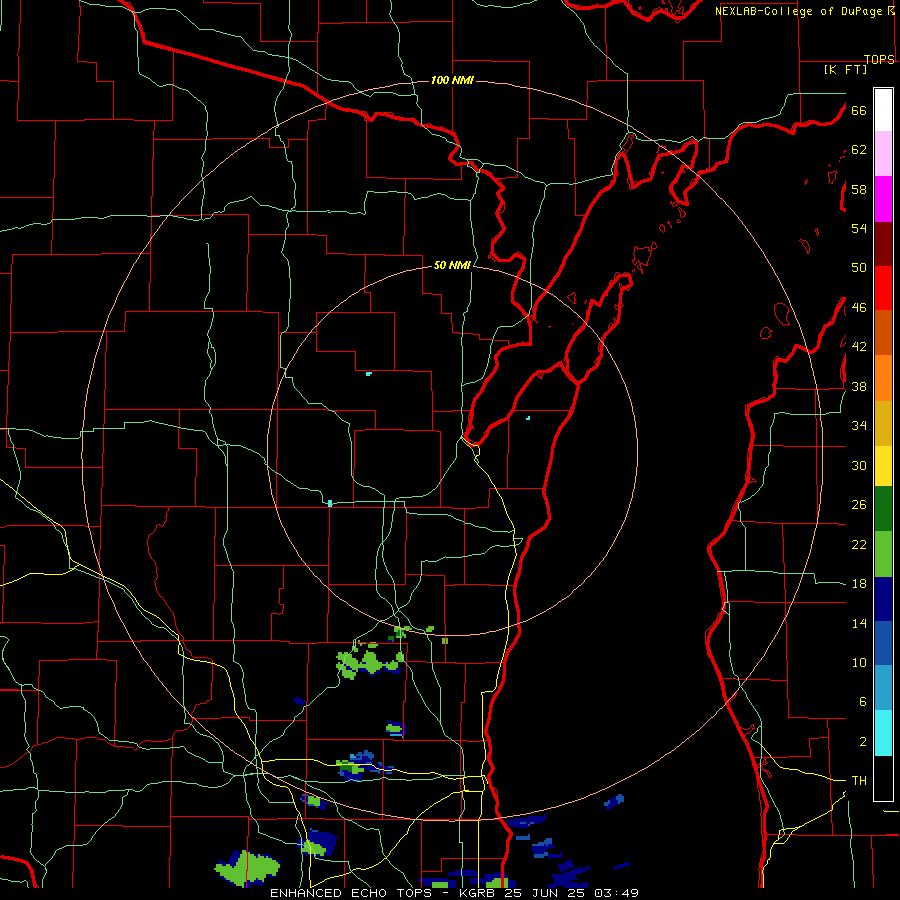This screenshot has height=900, width=900.
Task: Click the small blue echo over the lake near 100 NMI ring
Action: click(x=614, y=801)
